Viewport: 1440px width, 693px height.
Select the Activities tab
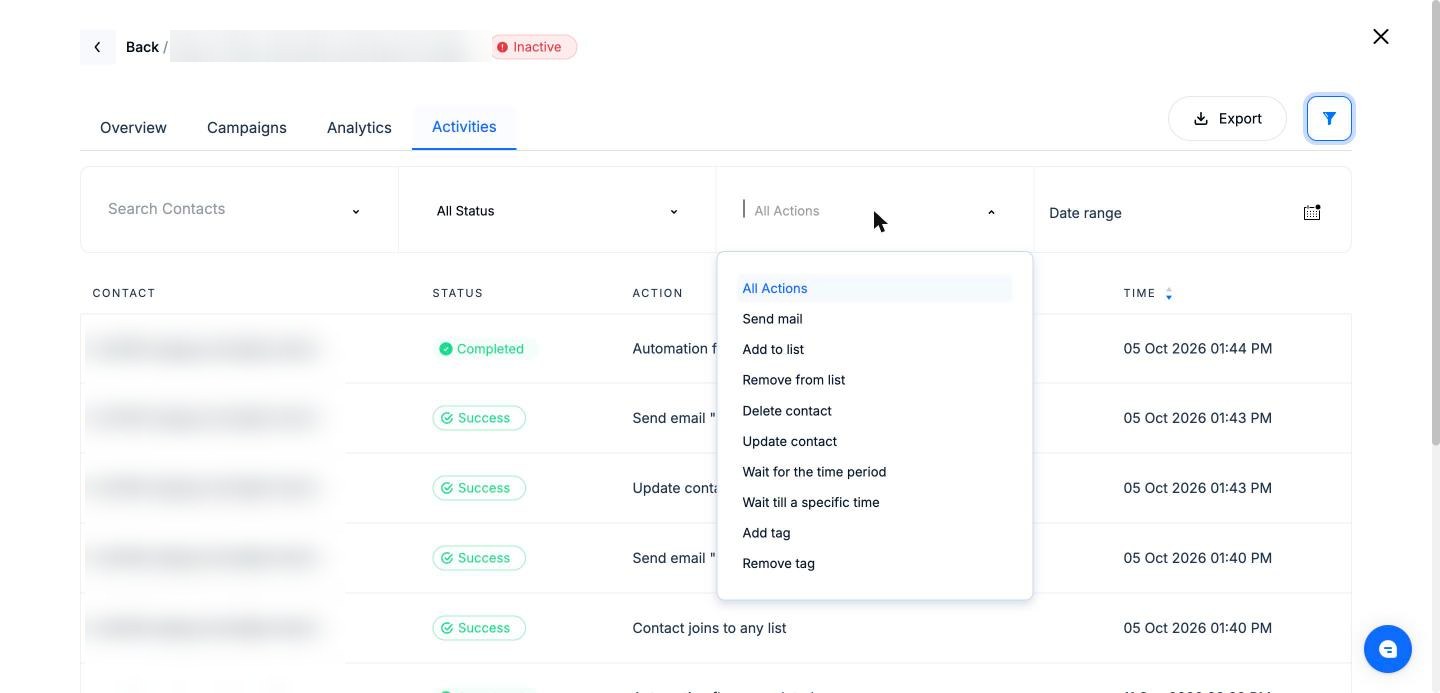pyautogui.click(x=464, y=127)
